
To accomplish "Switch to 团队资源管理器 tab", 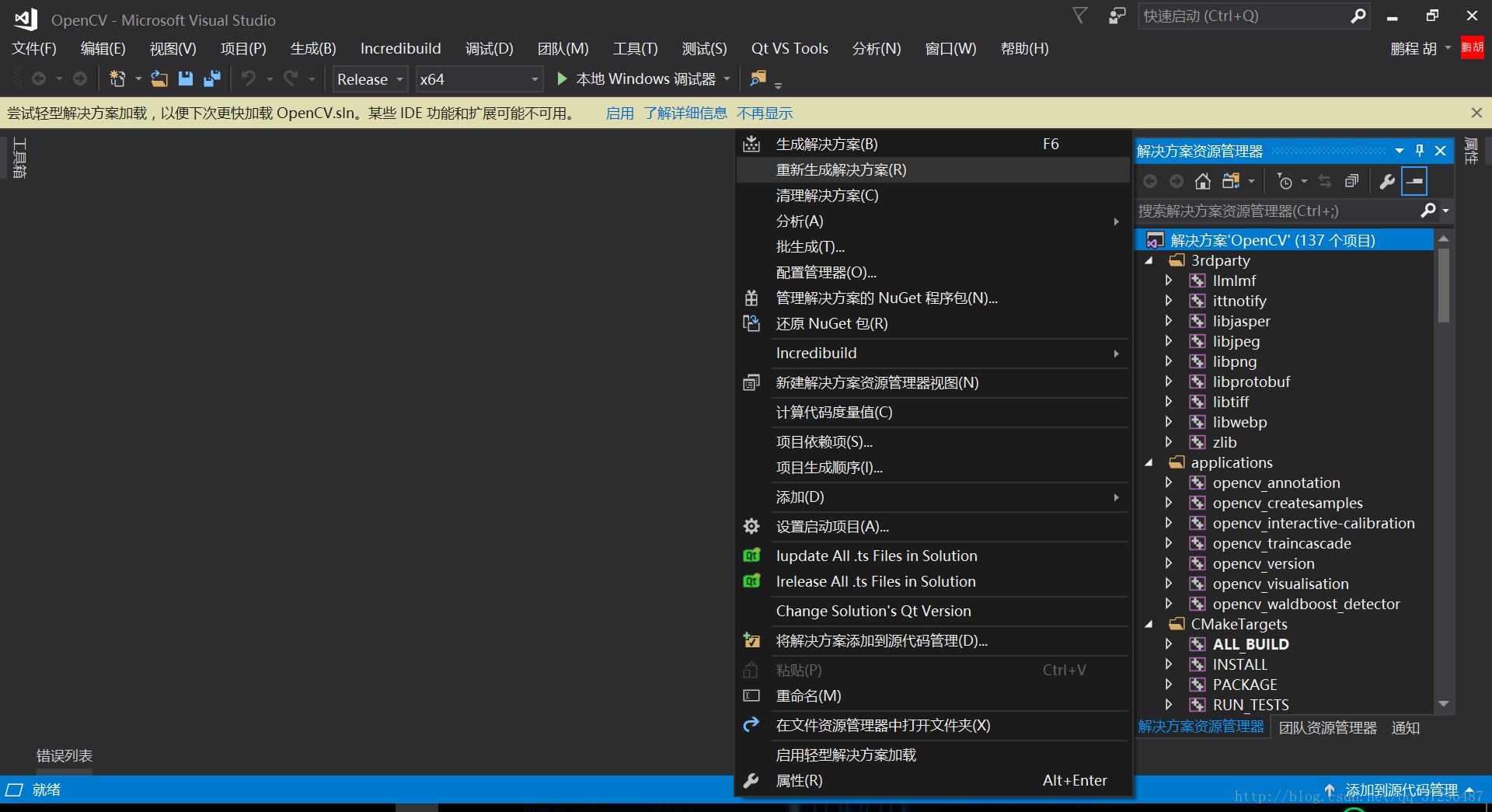I will [x=1328, y=727].
